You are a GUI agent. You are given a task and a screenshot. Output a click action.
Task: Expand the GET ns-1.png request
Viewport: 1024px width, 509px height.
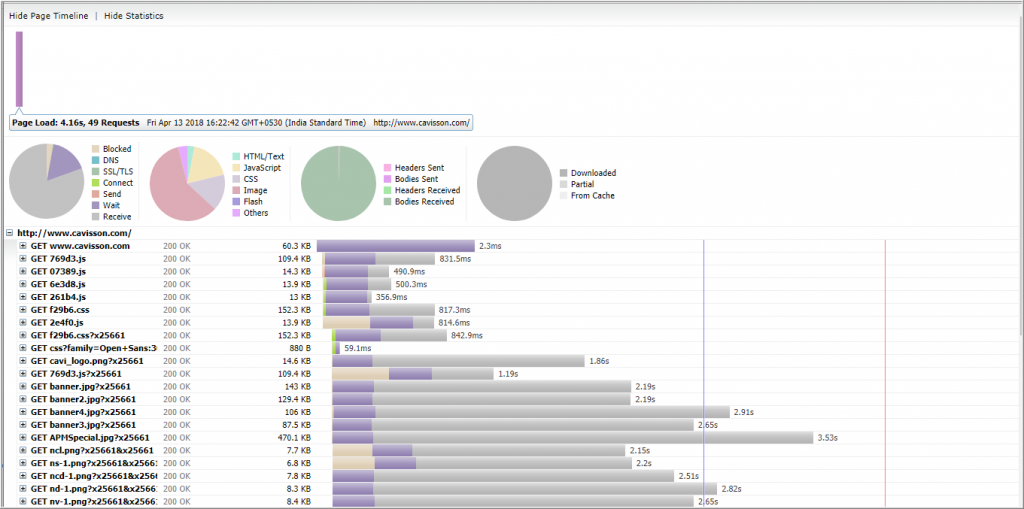[23, 463]
